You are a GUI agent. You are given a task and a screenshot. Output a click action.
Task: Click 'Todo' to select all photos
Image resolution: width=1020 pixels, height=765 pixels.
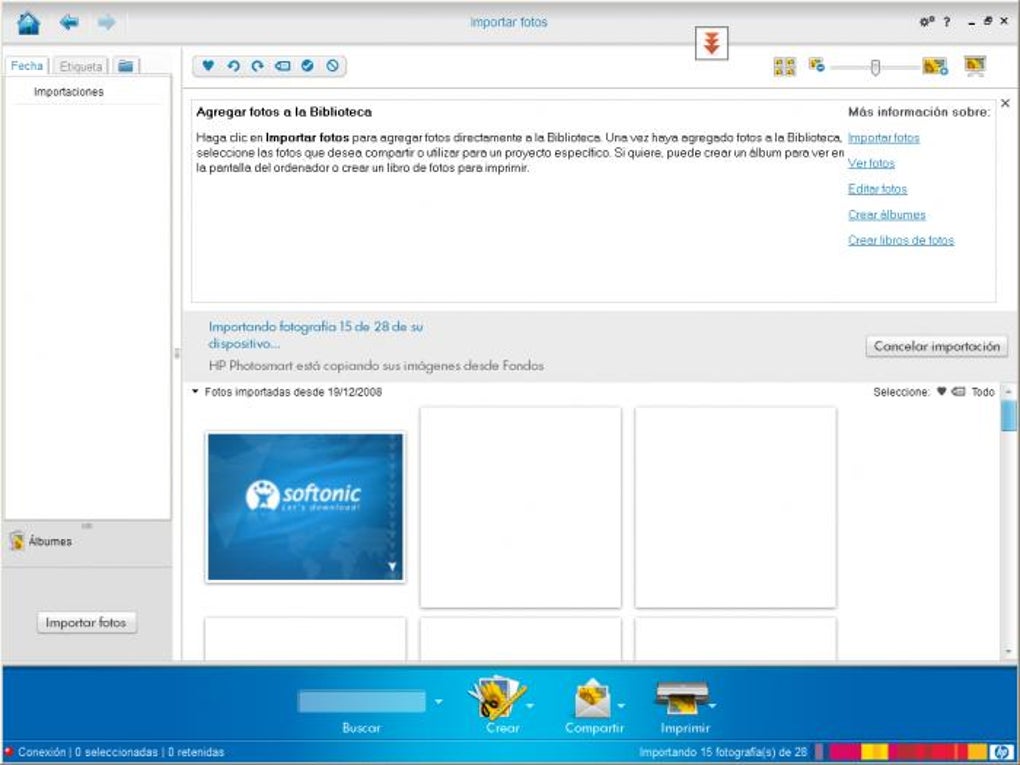click(x=983, y=392)
